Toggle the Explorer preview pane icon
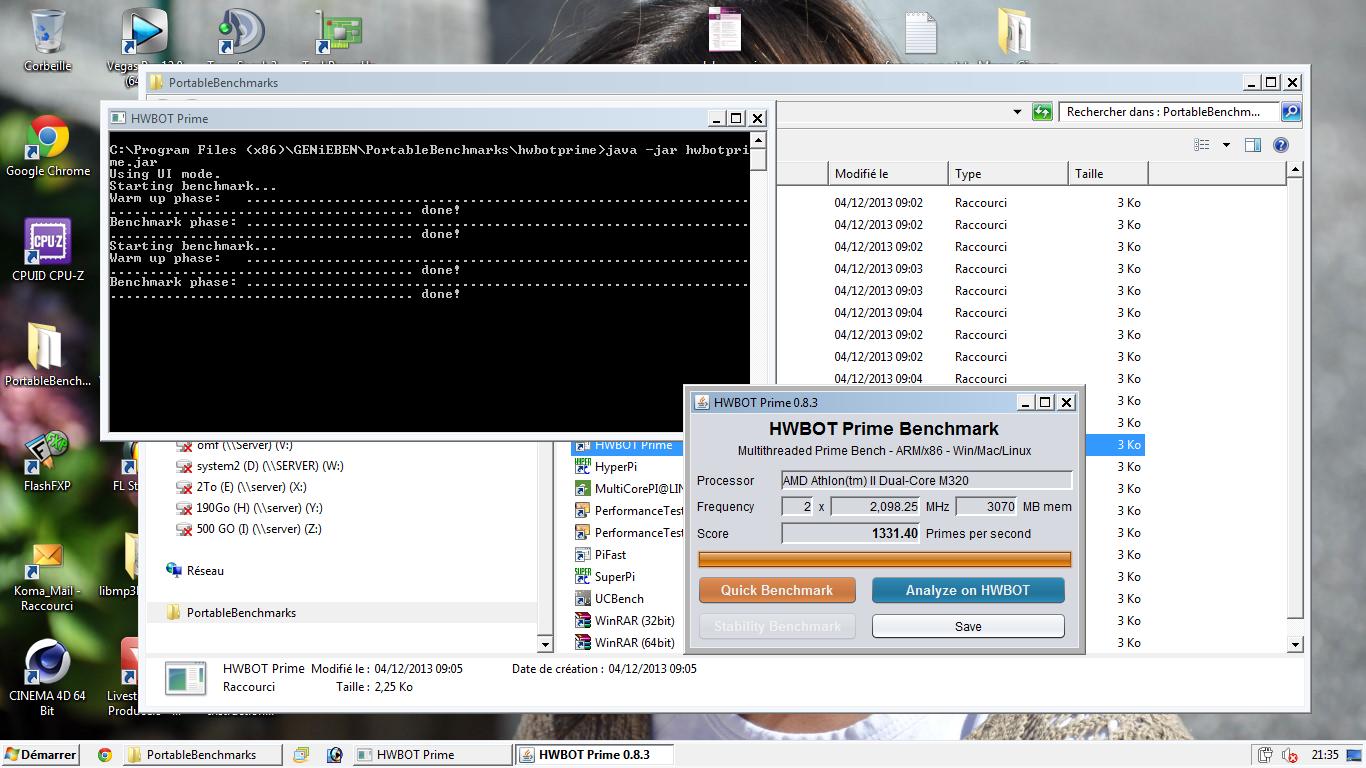1366x768 pixels. click(1252, 145)
